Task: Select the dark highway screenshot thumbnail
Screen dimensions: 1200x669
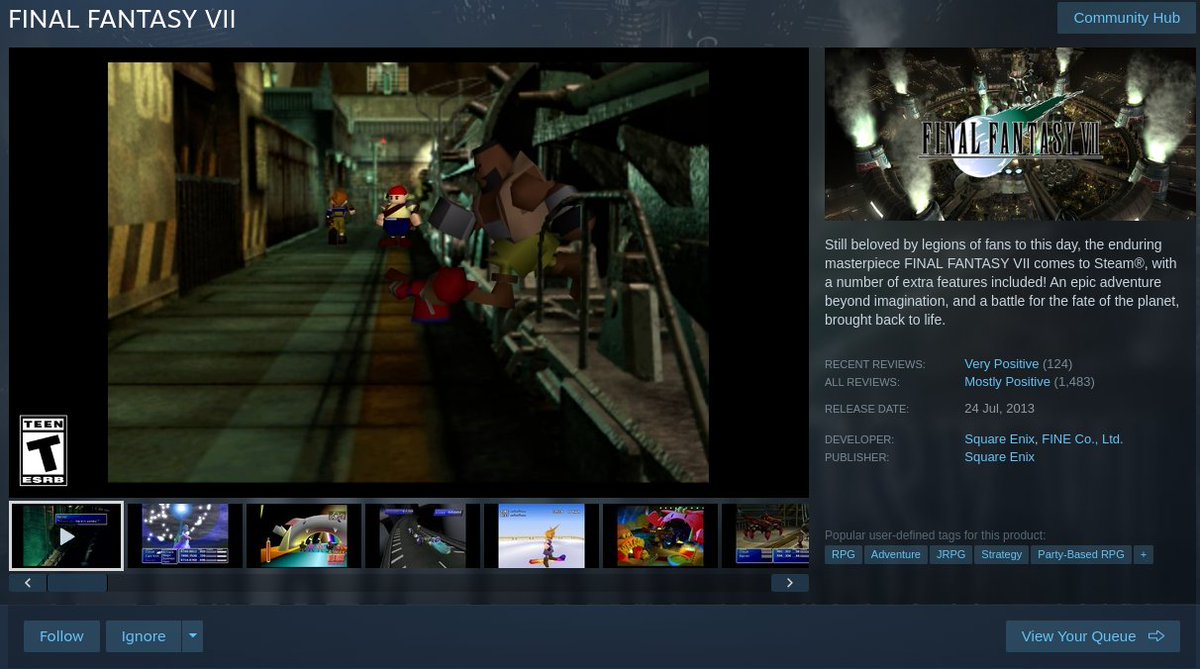Action: point(423,536)
